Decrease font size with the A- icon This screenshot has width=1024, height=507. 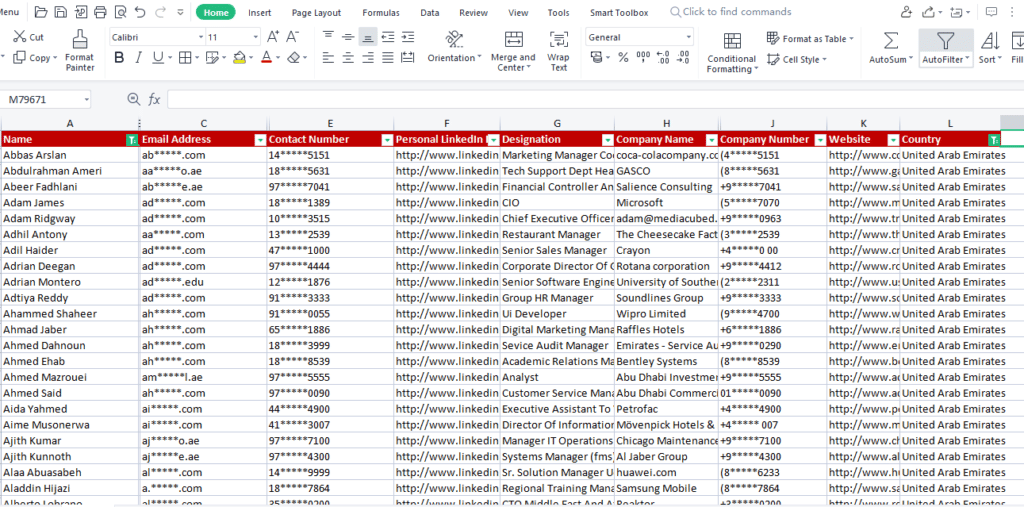pos(293,37)
